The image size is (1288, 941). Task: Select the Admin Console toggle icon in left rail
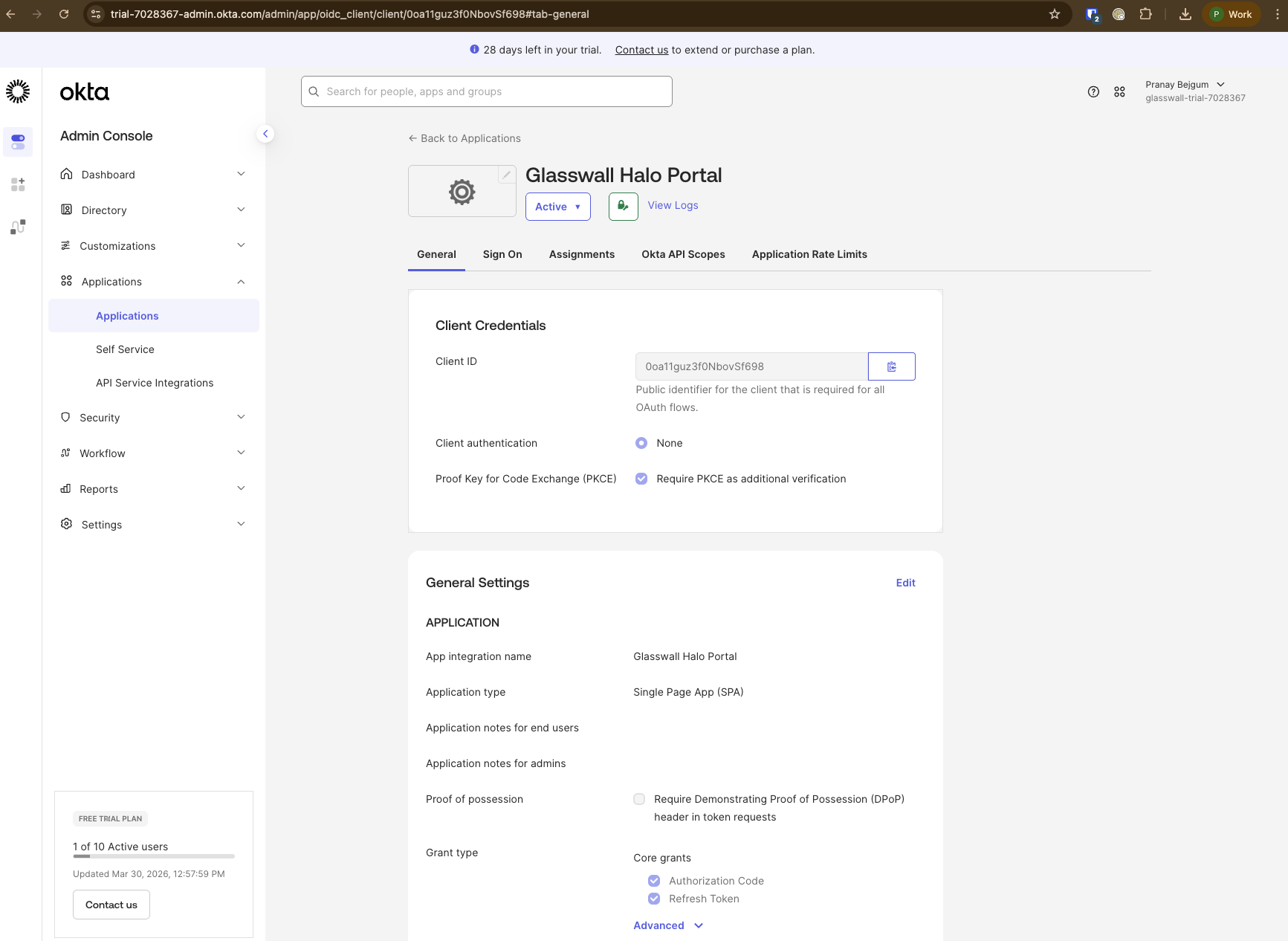[x=18, y=141]
